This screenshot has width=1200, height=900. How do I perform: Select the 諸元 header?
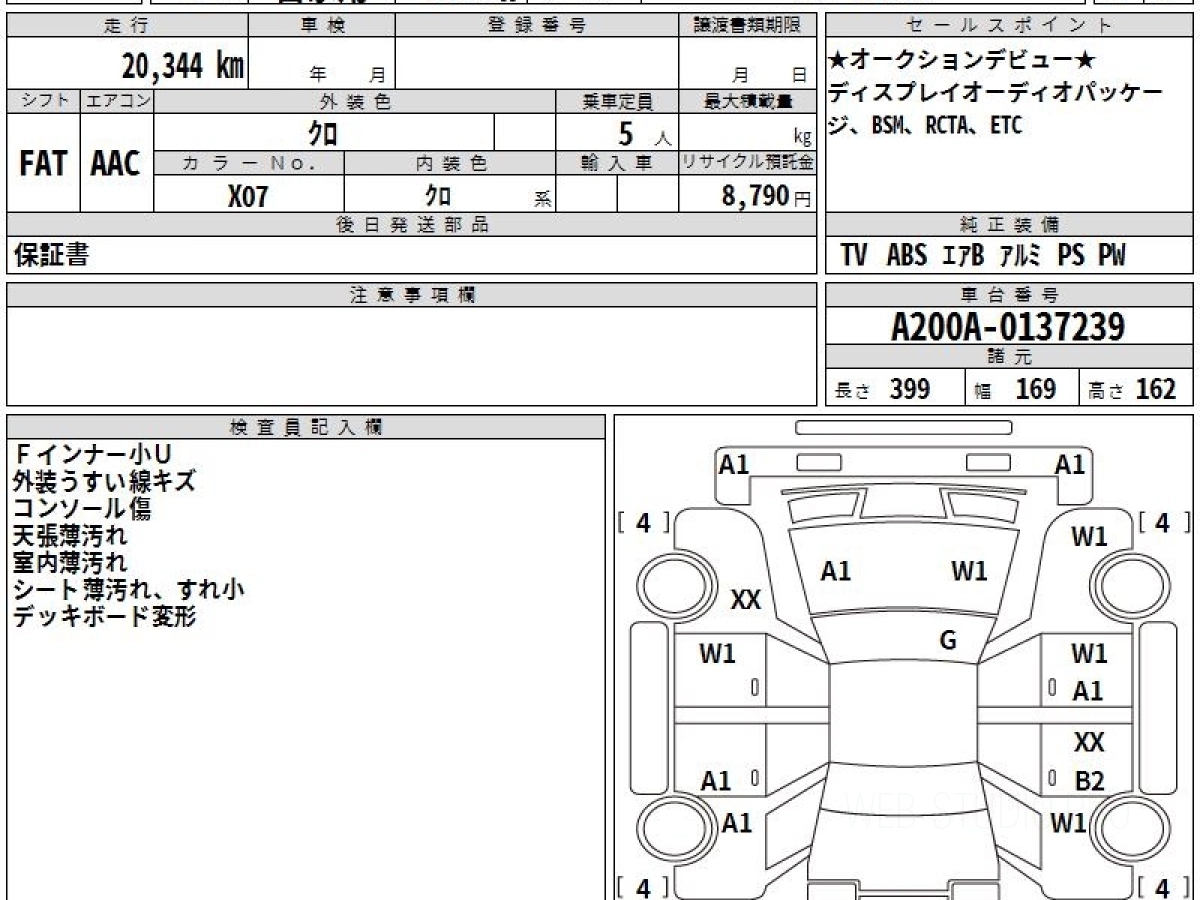click(x=1009, y=357)
